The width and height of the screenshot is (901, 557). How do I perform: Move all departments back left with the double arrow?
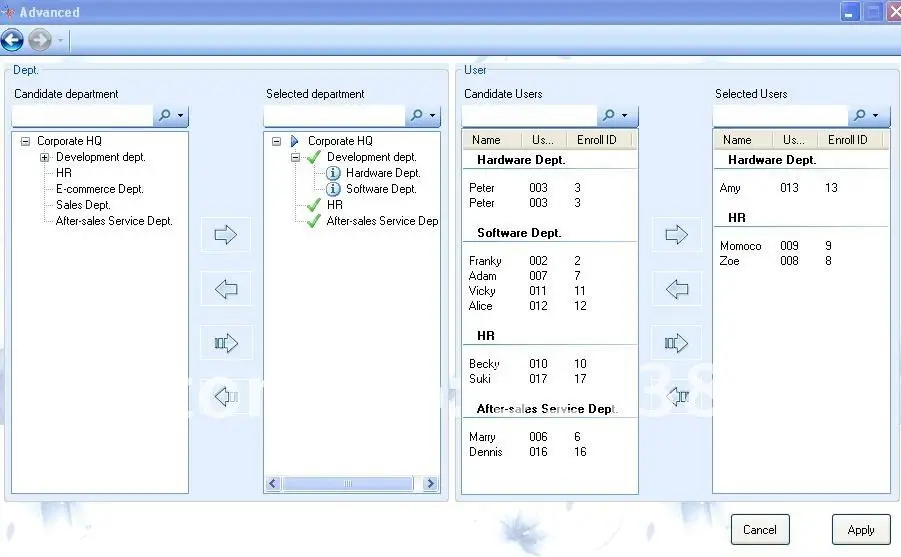pyautogui.click(x=225, y=396)
